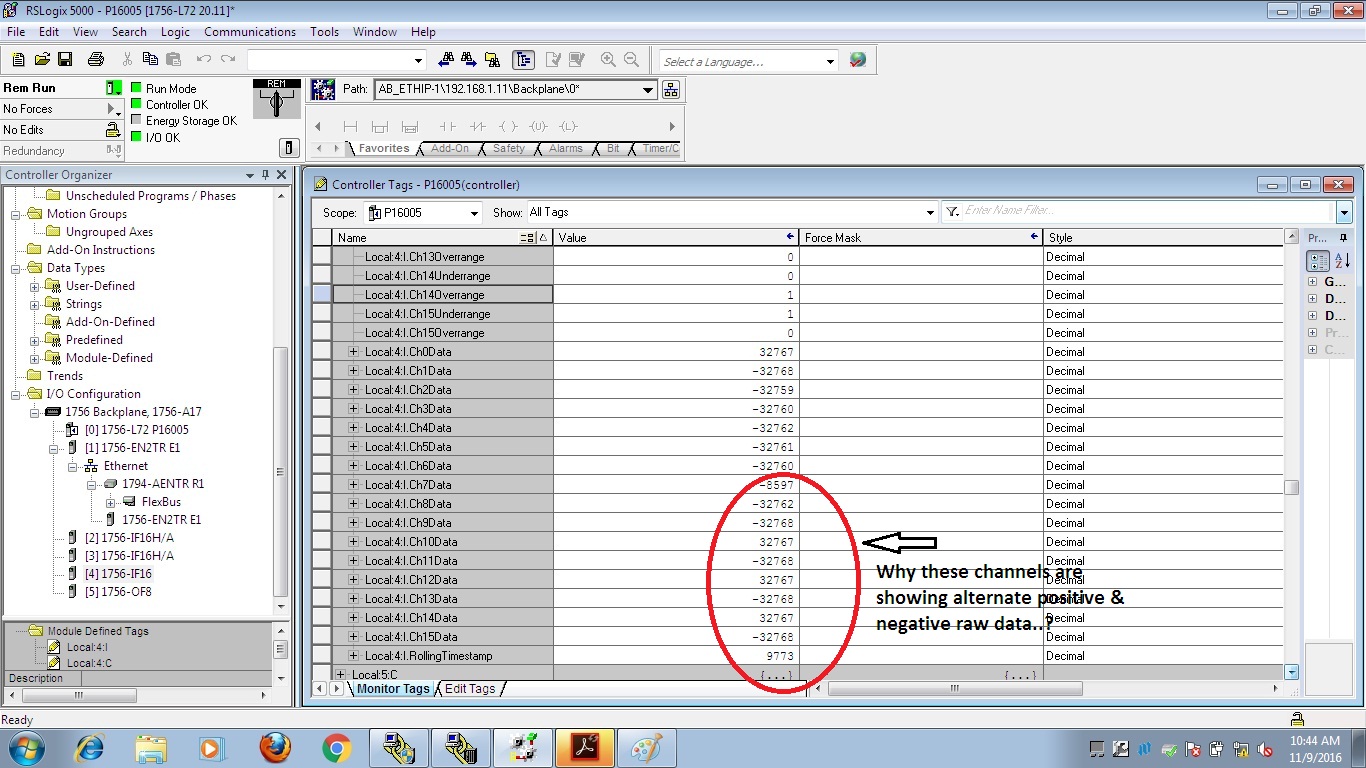Image resolution: width=1366 pixels, height=768 pixels.
Task: Insert XIO contact instruction
Action: (478, 127)
